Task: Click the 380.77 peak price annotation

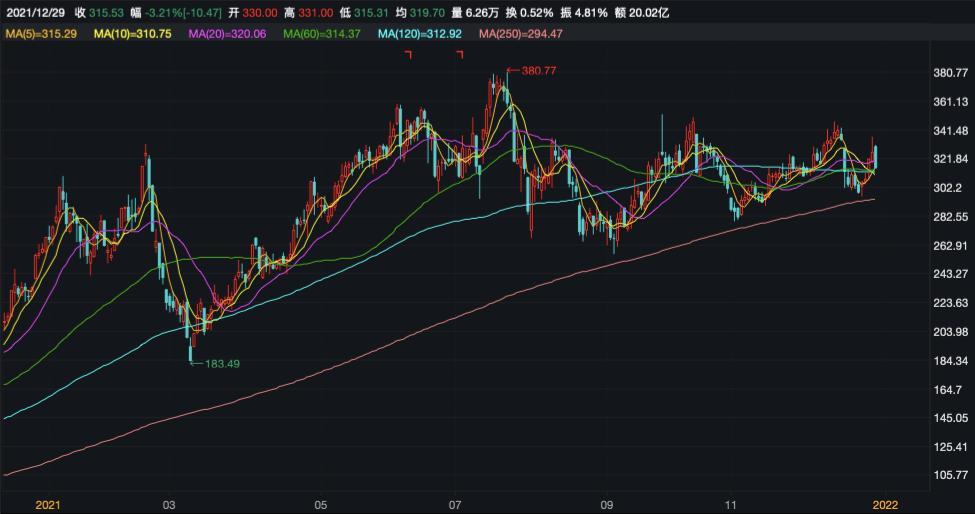Action: (538, 70)
